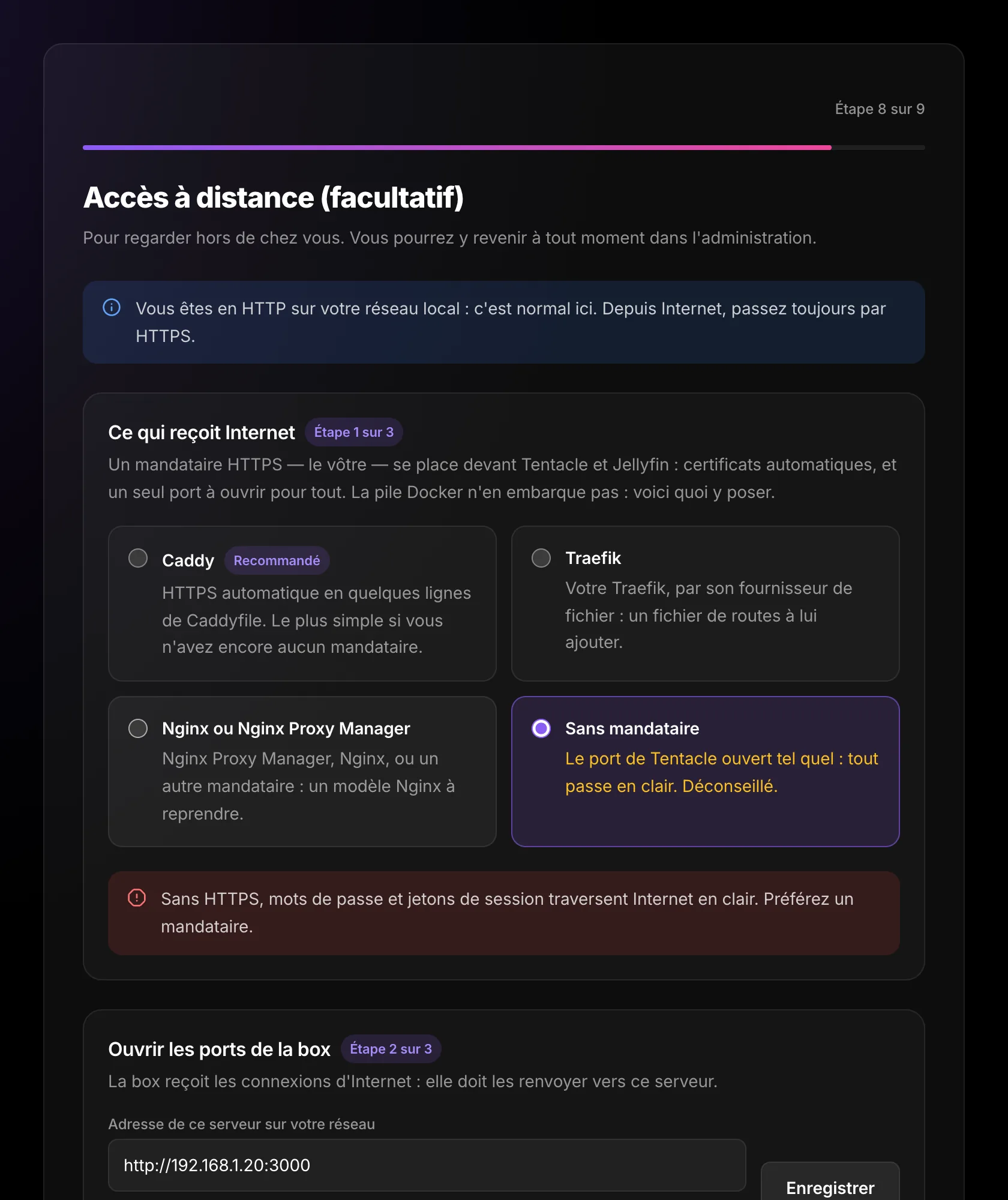
Task: Click the yellow Déconseillé warning description
Action: [722, 772]
